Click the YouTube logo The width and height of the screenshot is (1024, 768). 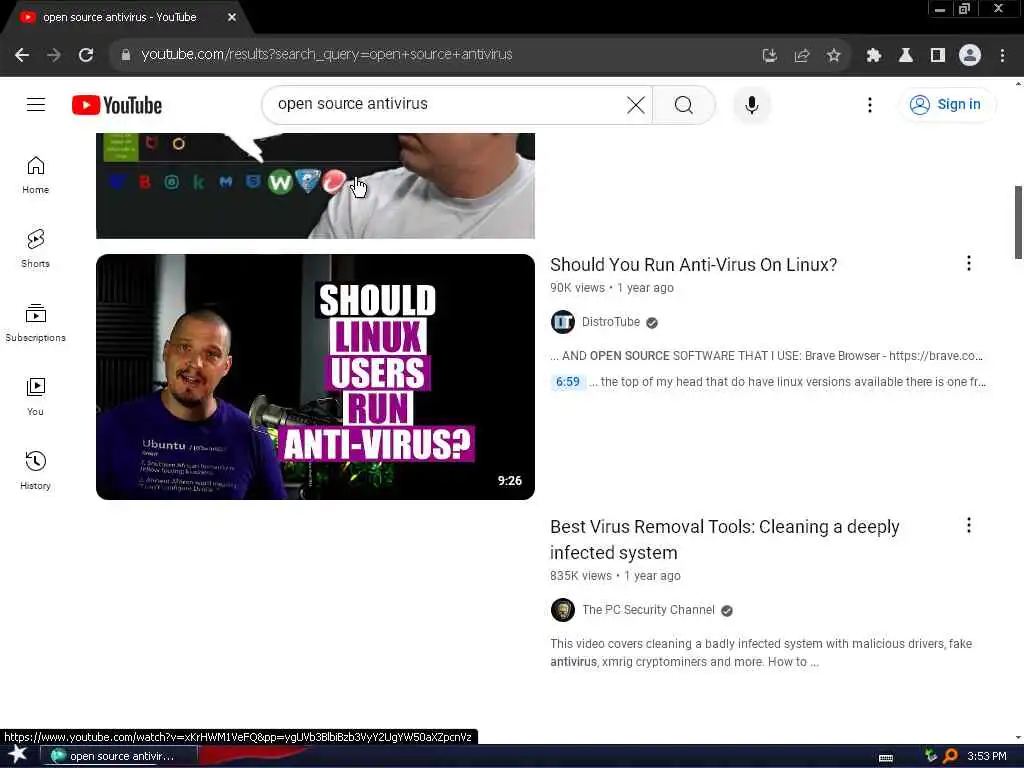[x=117, y=105]
